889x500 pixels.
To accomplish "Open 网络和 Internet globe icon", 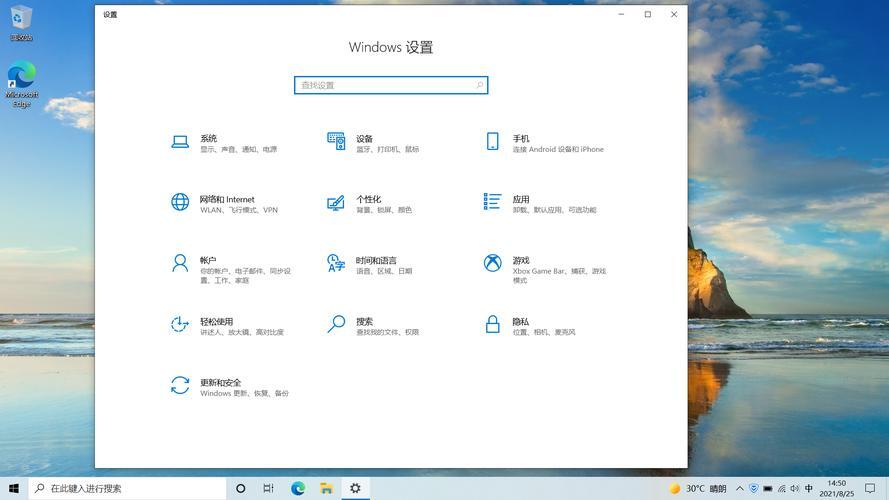I will tap(180, 202).
